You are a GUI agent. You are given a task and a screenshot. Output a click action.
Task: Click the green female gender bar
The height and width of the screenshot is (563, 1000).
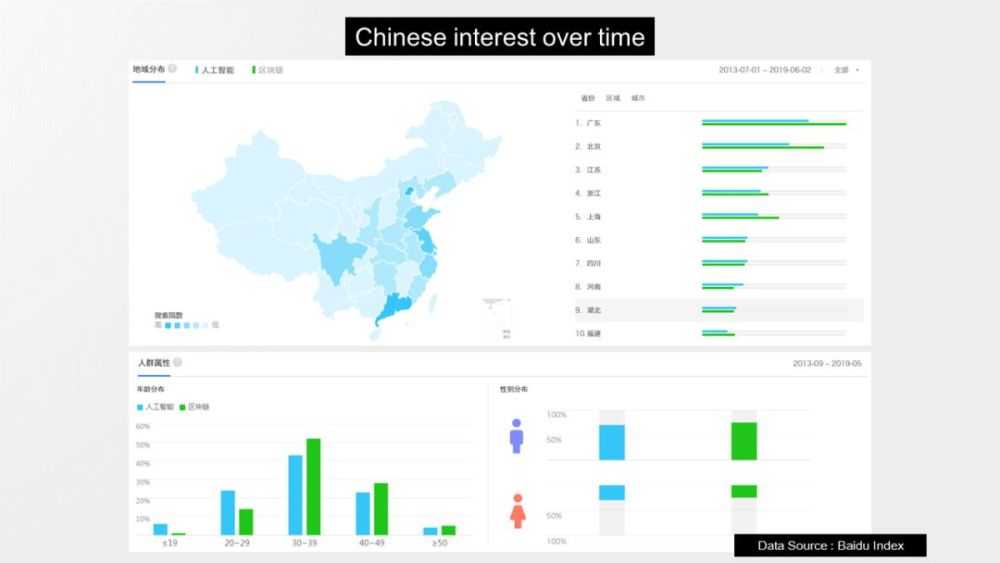[744, 491]
